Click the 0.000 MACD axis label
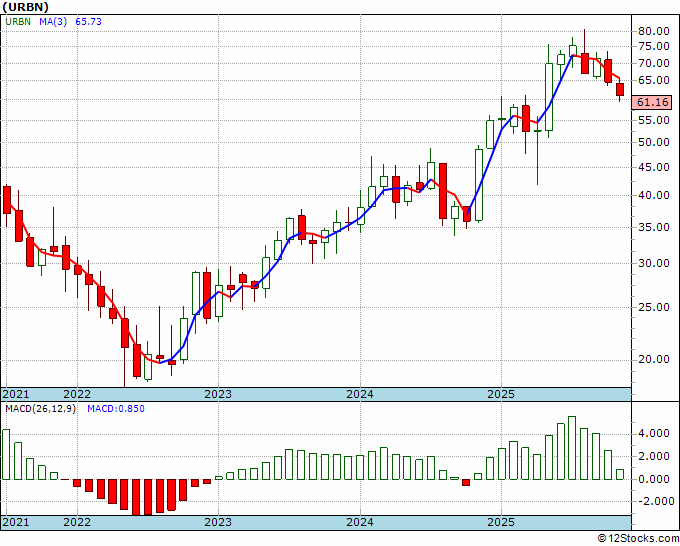This screenshot has width=680, height=546. [654, 479]
